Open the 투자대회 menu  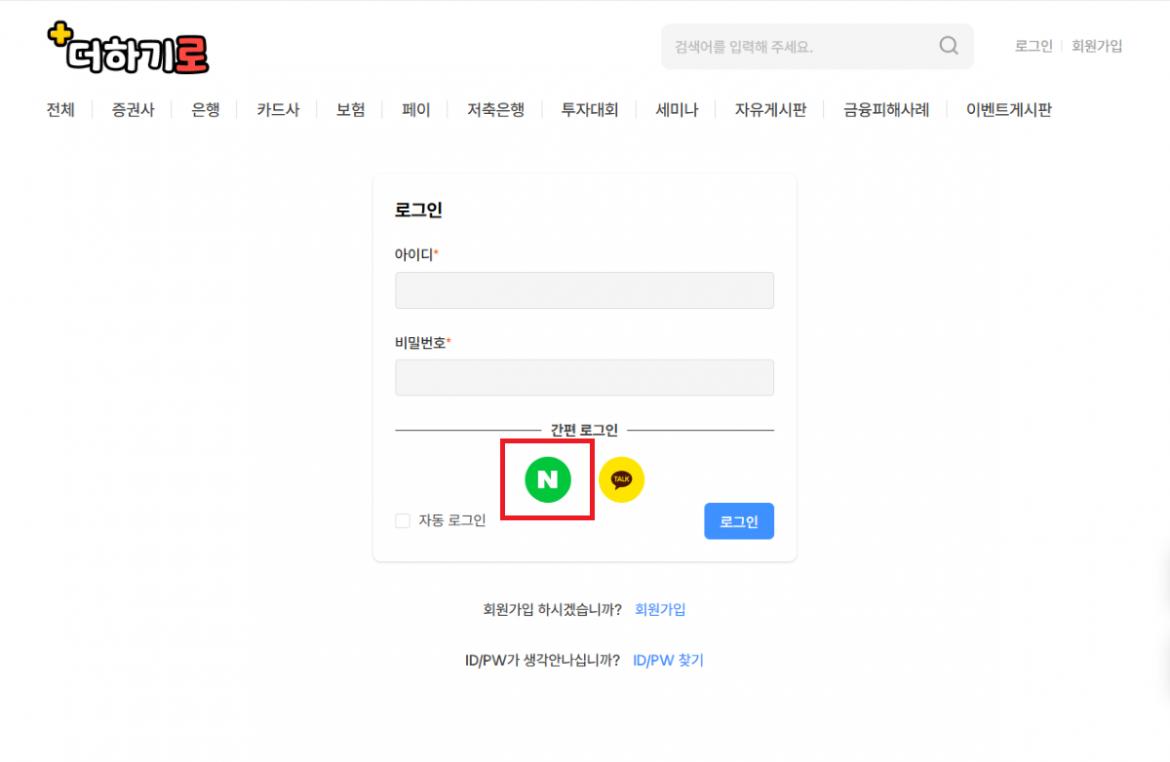pyautogui.click(x=589, y=110)
